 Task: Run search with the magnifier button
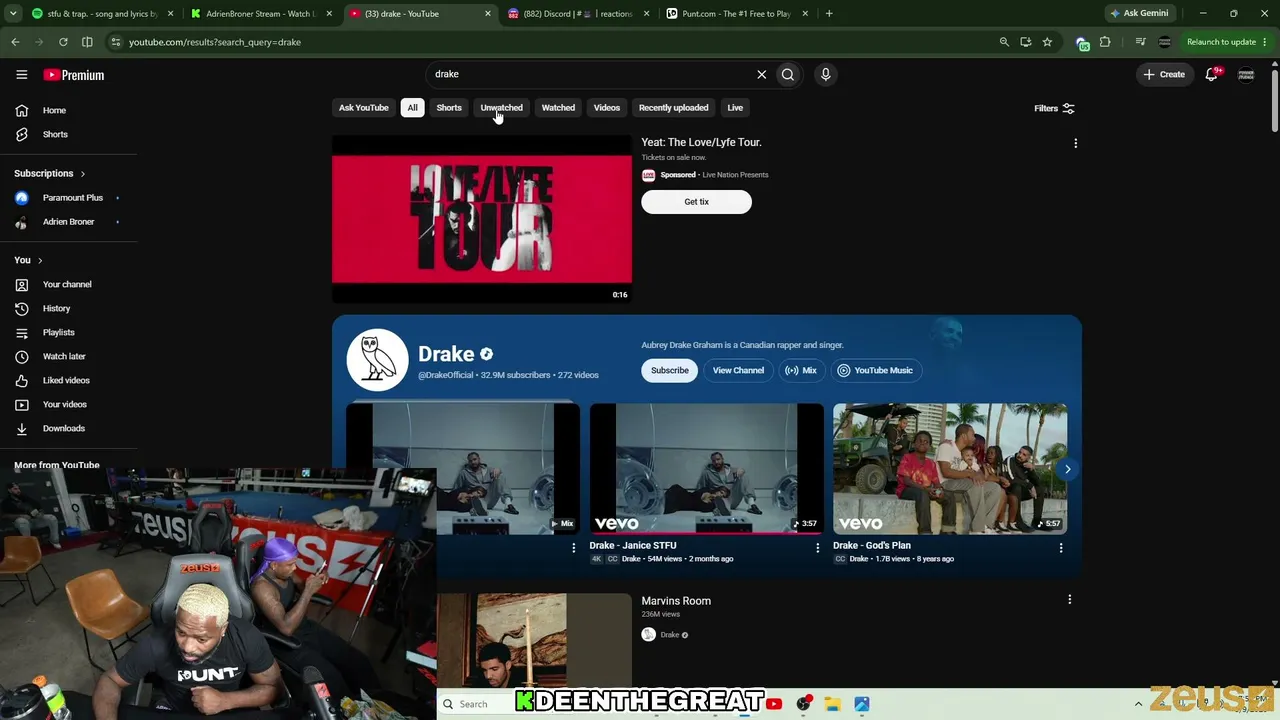pyautogui.click(x=788, y=74)
